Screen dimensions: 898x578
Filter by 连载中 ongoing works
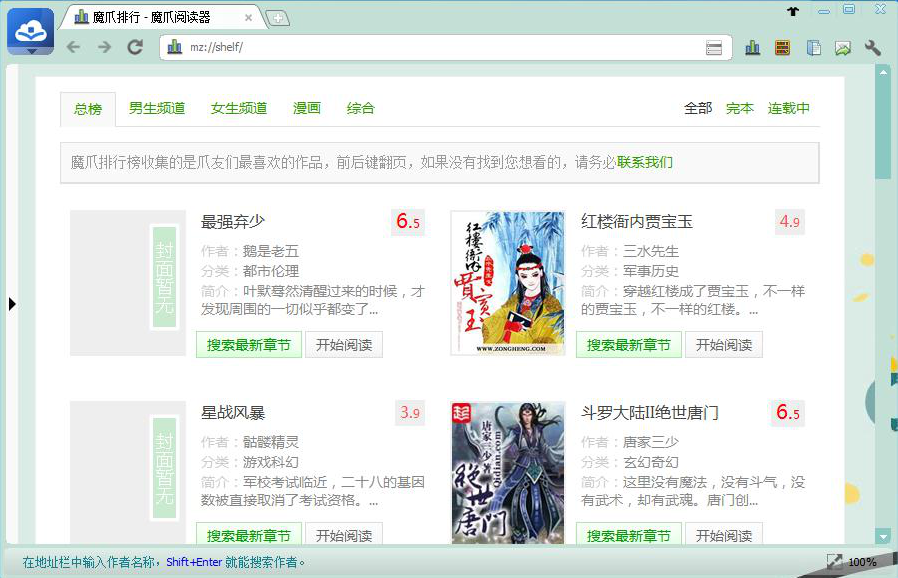pyautogui.click(x=789, y=108)
